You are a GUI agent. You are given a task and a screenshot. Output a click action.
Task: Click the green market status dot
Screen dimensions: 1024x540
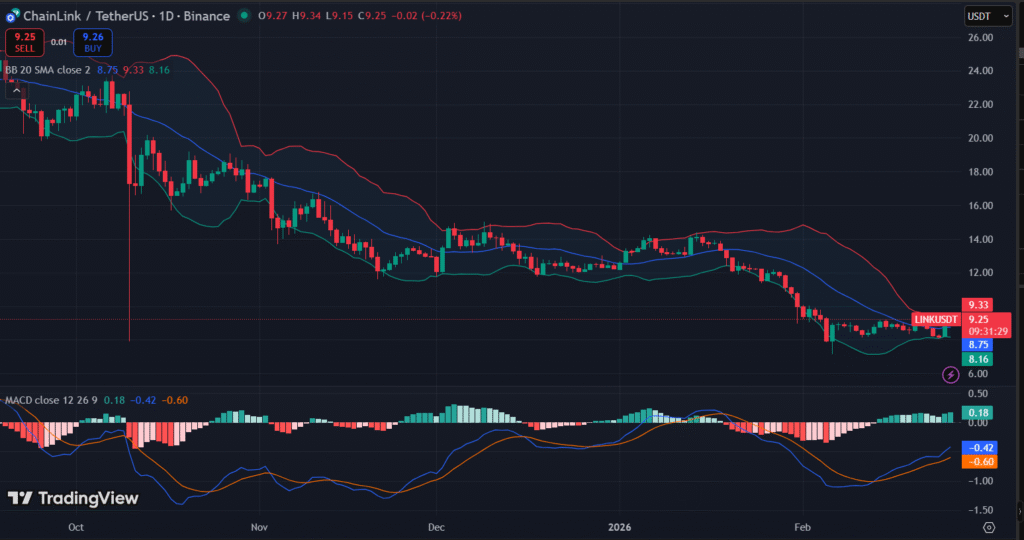pyautogui.click(x=245, y=16)
